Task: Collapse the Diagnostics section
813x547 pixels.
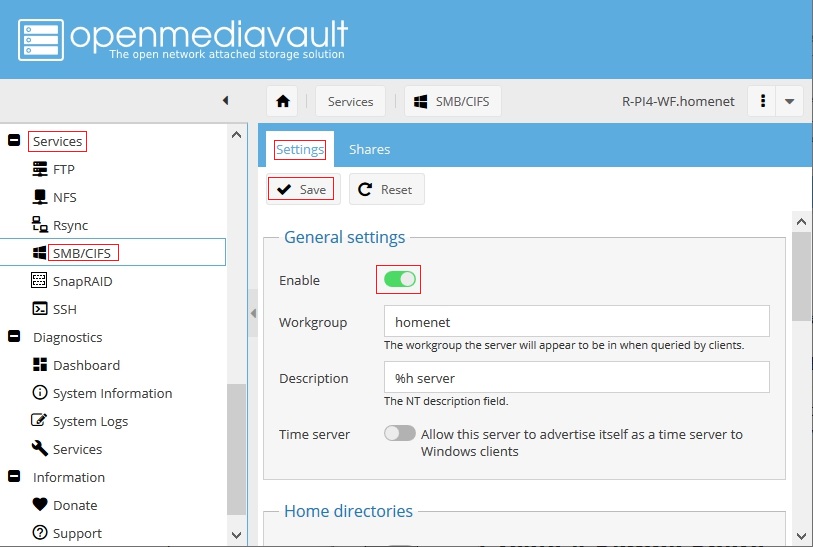Action: [14, 337]
